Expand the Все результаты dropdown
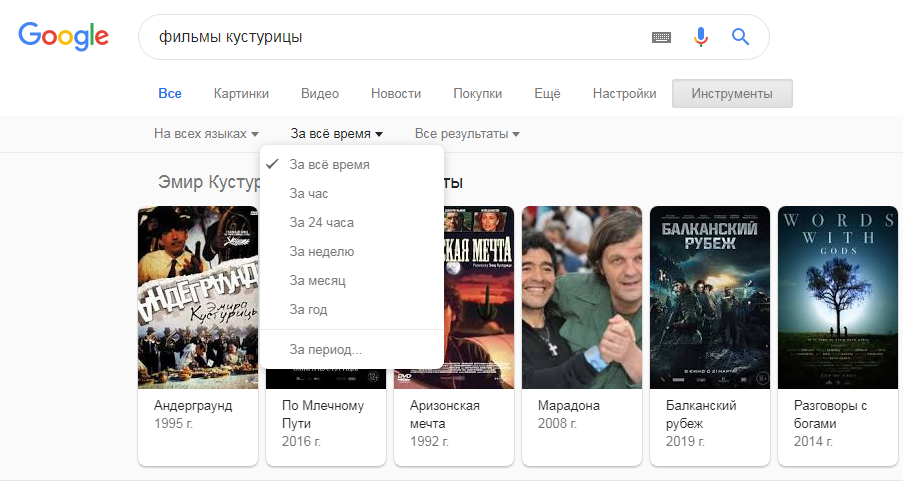Image resolution: width=903 pixels, height=492 pixels. (x=466, y=134)
